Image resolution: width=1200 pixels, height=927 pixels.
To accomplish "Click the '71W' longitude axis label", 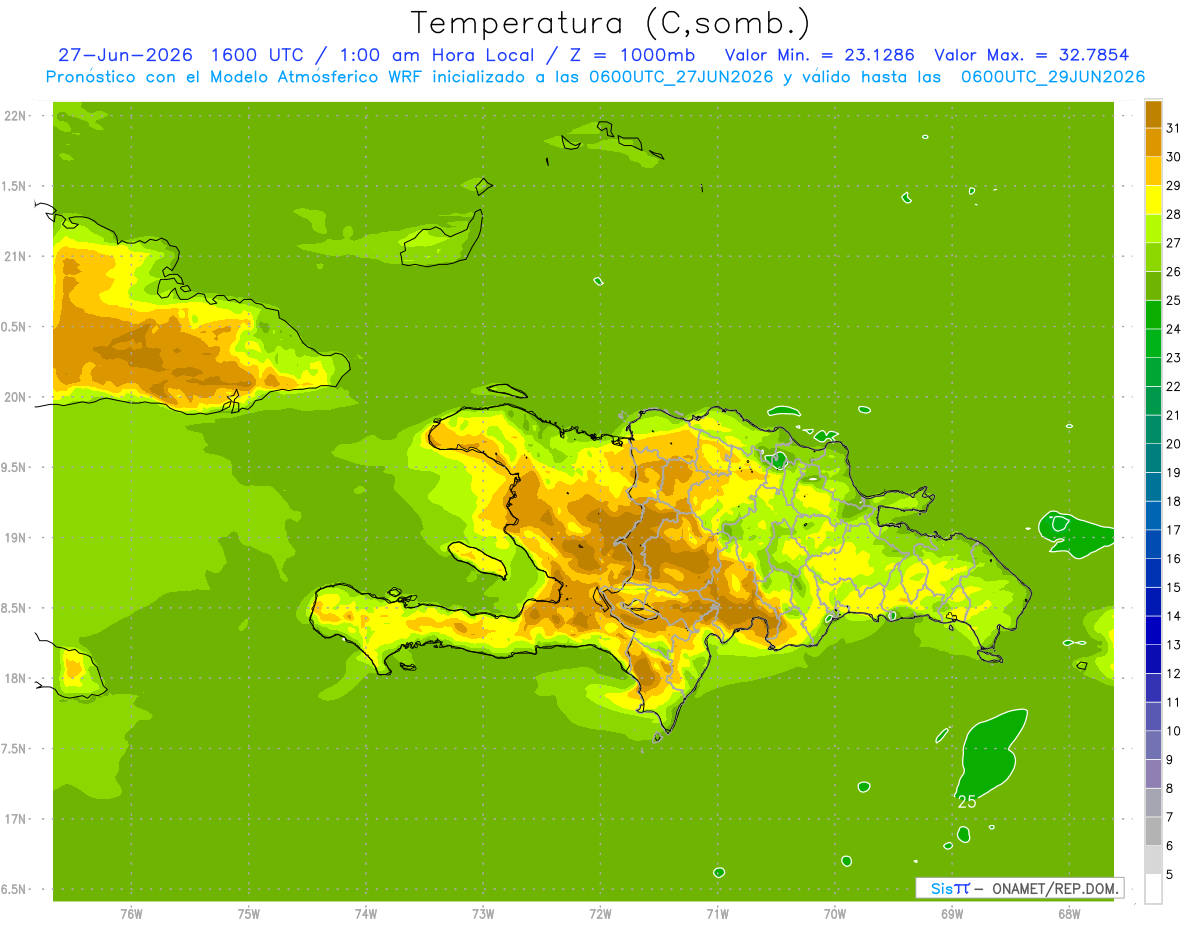I will [x=717, y=914].
